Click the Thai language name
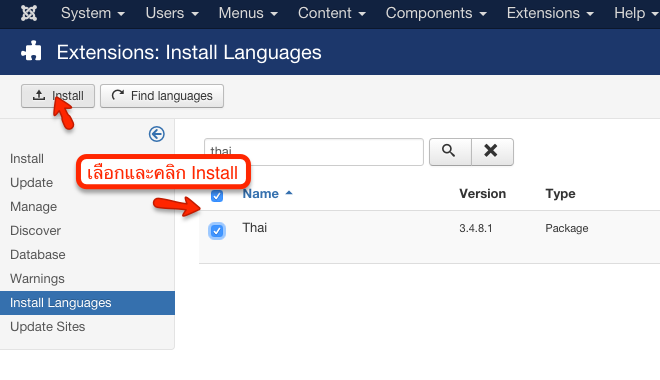Image resolution: width=660 pixels, height=380 pixels. point(255,228)
